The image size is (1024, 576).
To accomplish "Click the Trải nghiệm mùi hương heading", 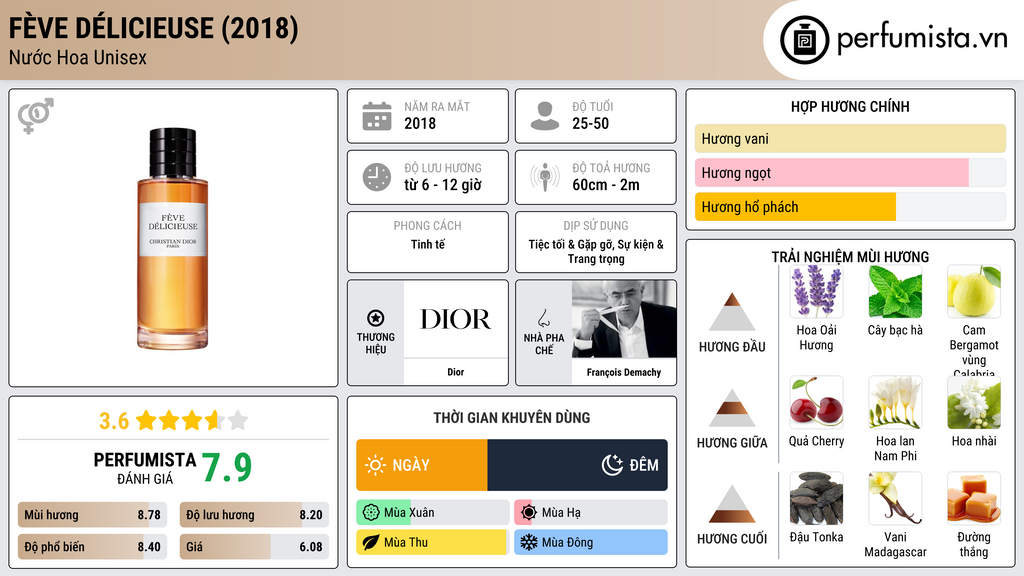I will click(850, 257).
